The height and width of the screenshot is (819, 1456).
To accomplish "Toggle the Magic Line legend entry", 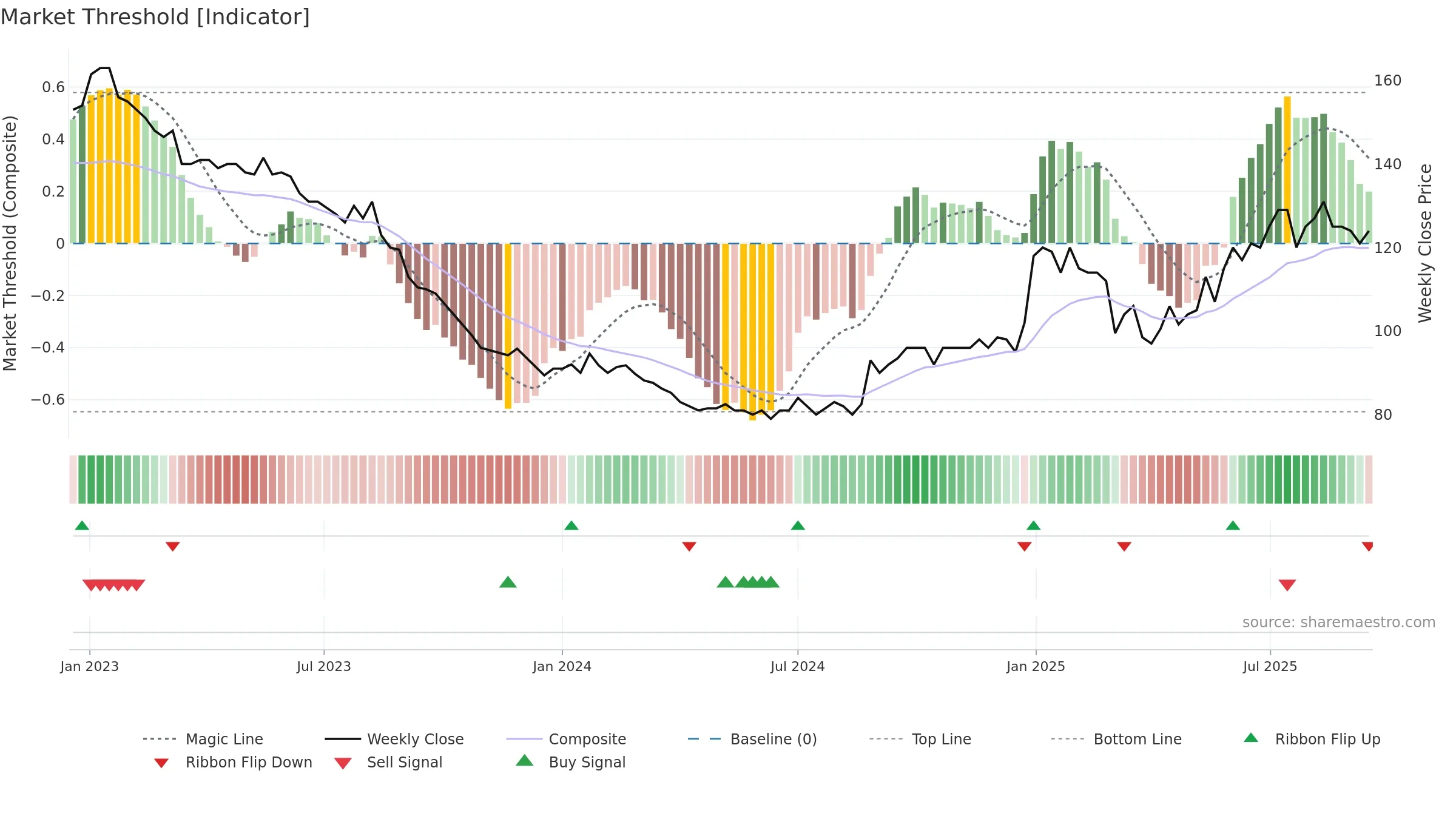I will 203,739.
